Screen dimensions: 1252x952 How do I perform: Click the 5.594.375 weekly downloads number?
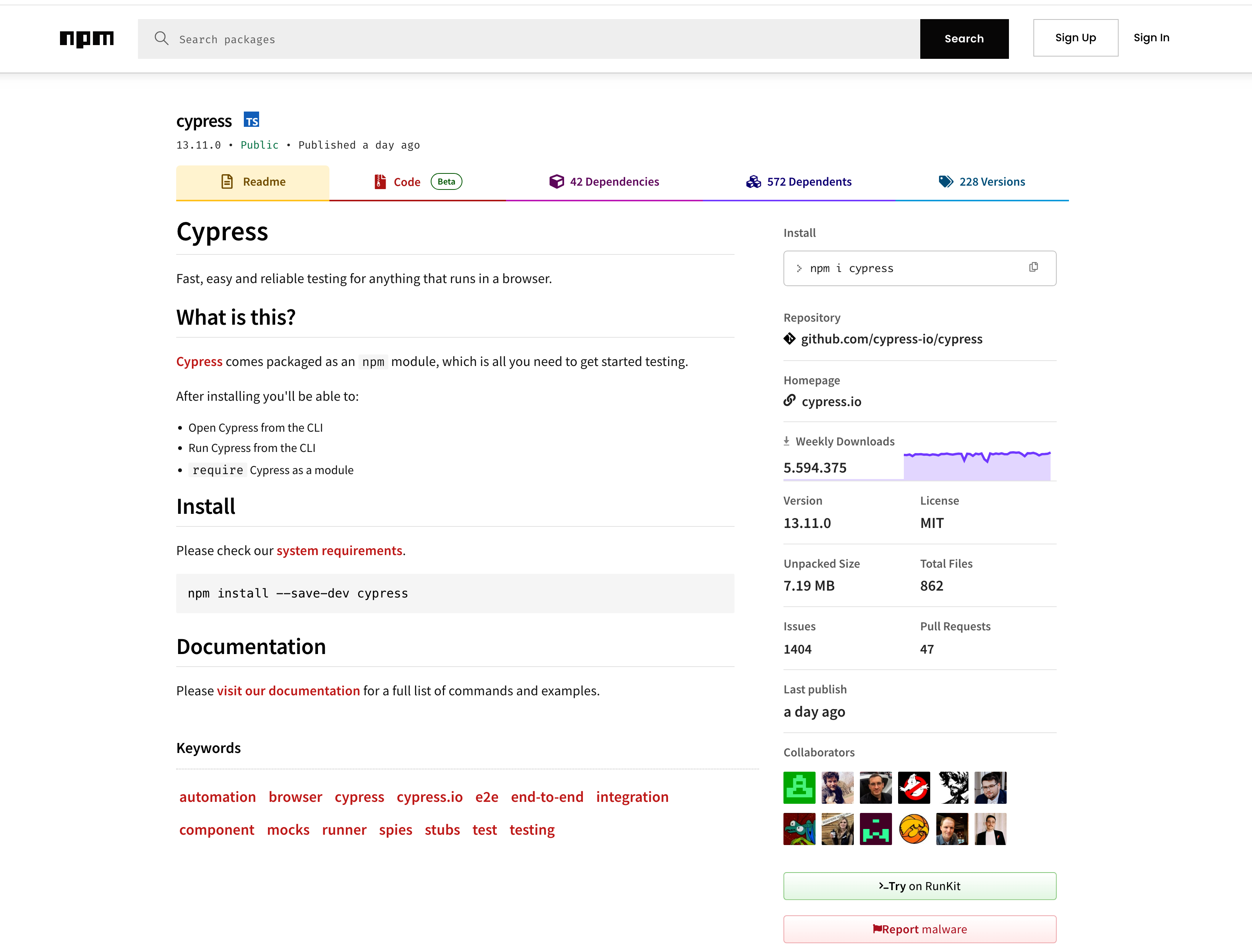click(815, 468)
